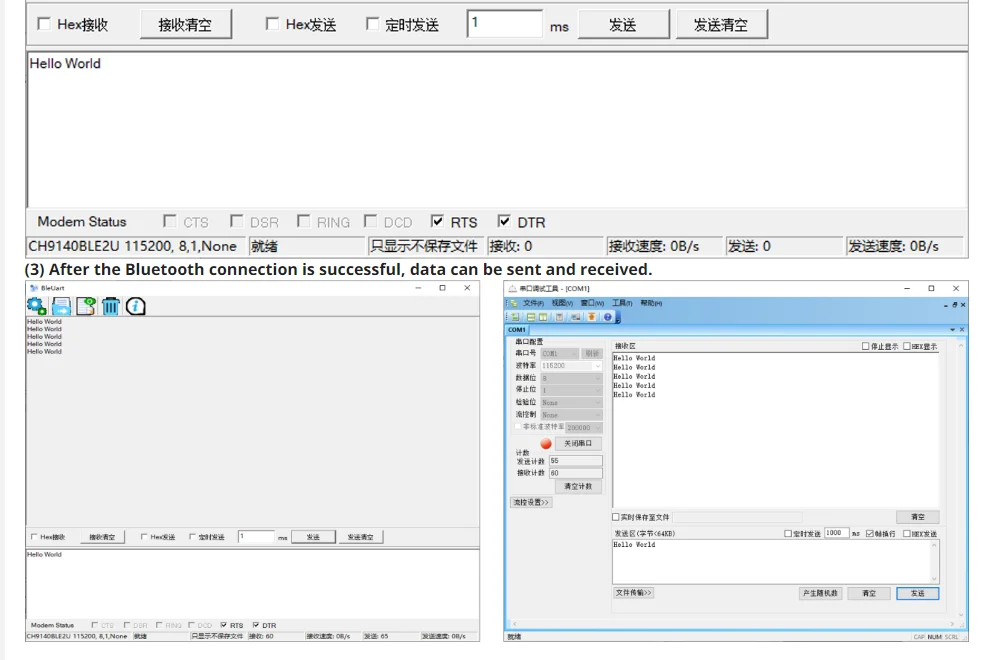Enable 停止显示 checkbox in the COM1 tool
Screen dimensions: 989x660
point(865,346)
